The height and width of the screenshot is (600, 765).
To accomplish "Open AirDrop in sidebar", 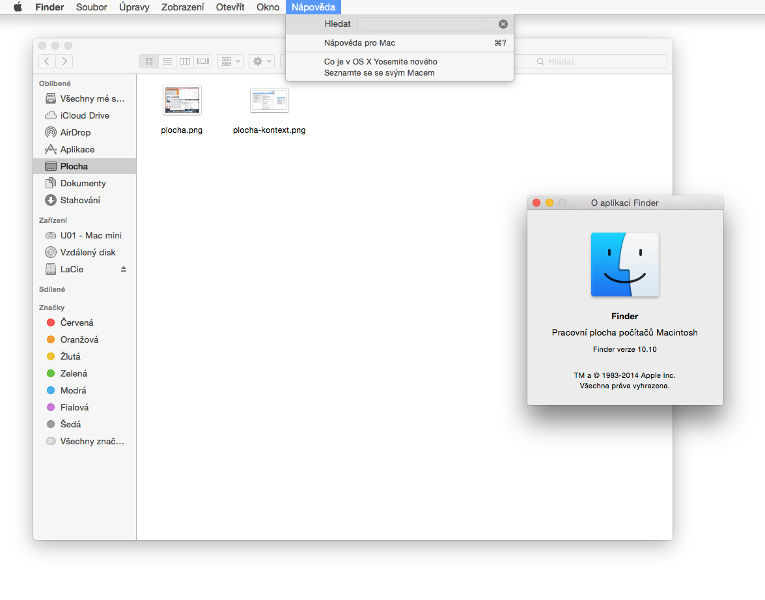I will click(84, 132).
